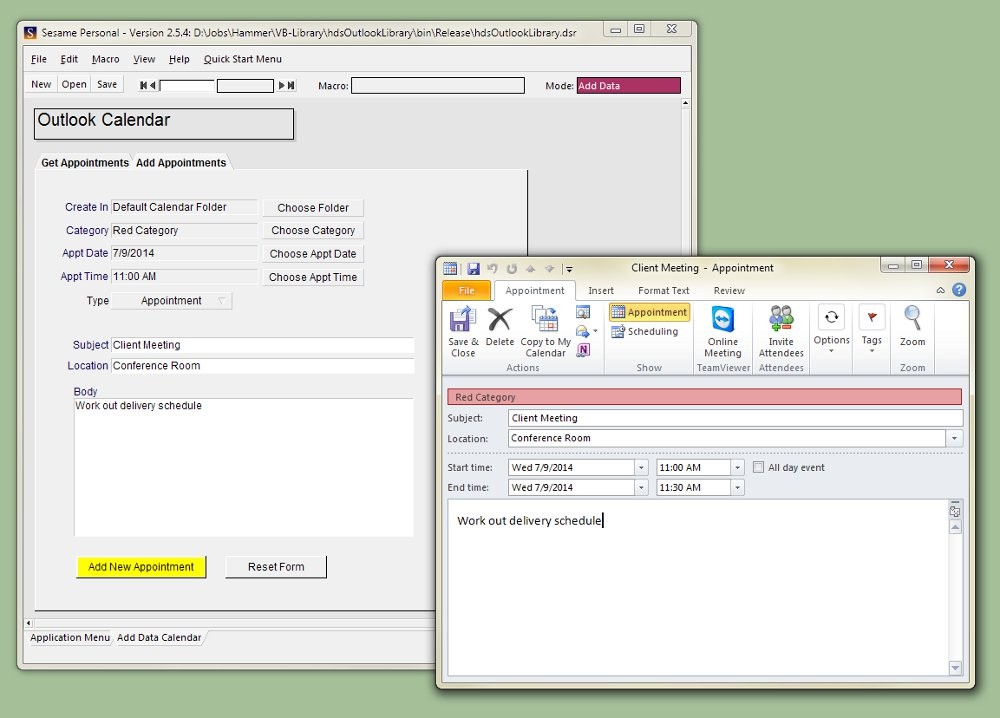The width and height of the screenshot is (1000, 718).
Task: Open the Review ribbon tab
Action: pyautogui.click(x=729, y=290)
